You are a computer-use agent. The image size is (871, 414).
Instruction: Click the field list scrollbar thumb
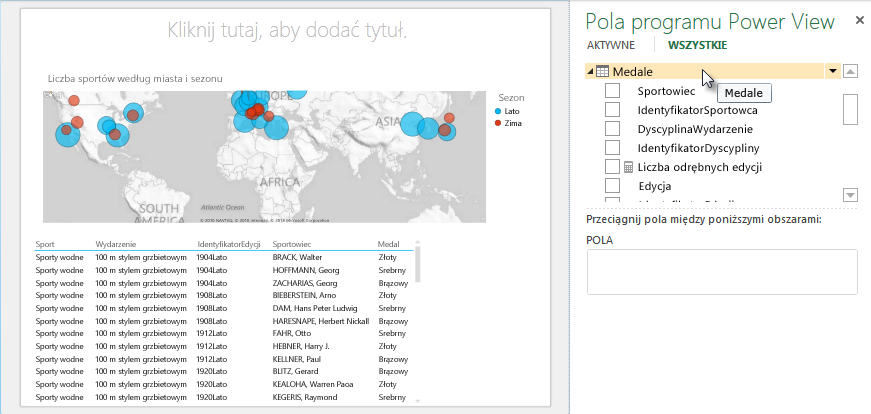point(850,109)
